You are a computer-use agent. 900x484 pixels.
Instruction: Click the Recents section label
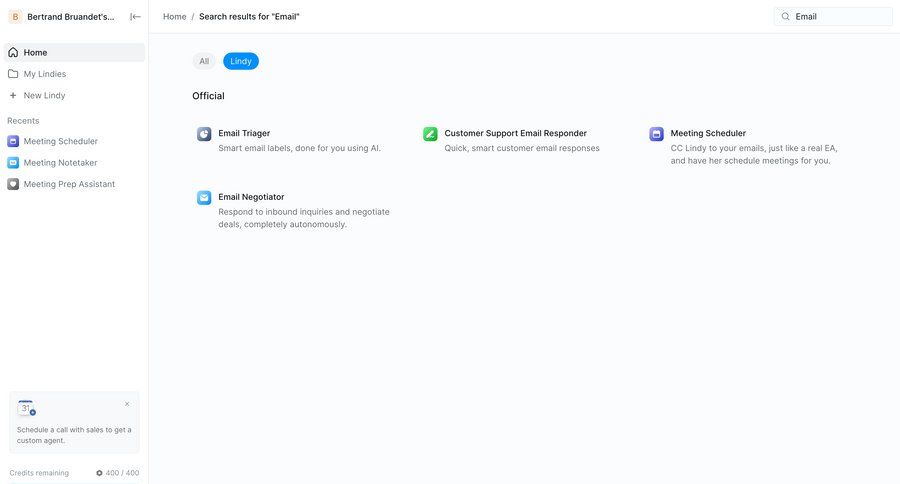[23, 121]
